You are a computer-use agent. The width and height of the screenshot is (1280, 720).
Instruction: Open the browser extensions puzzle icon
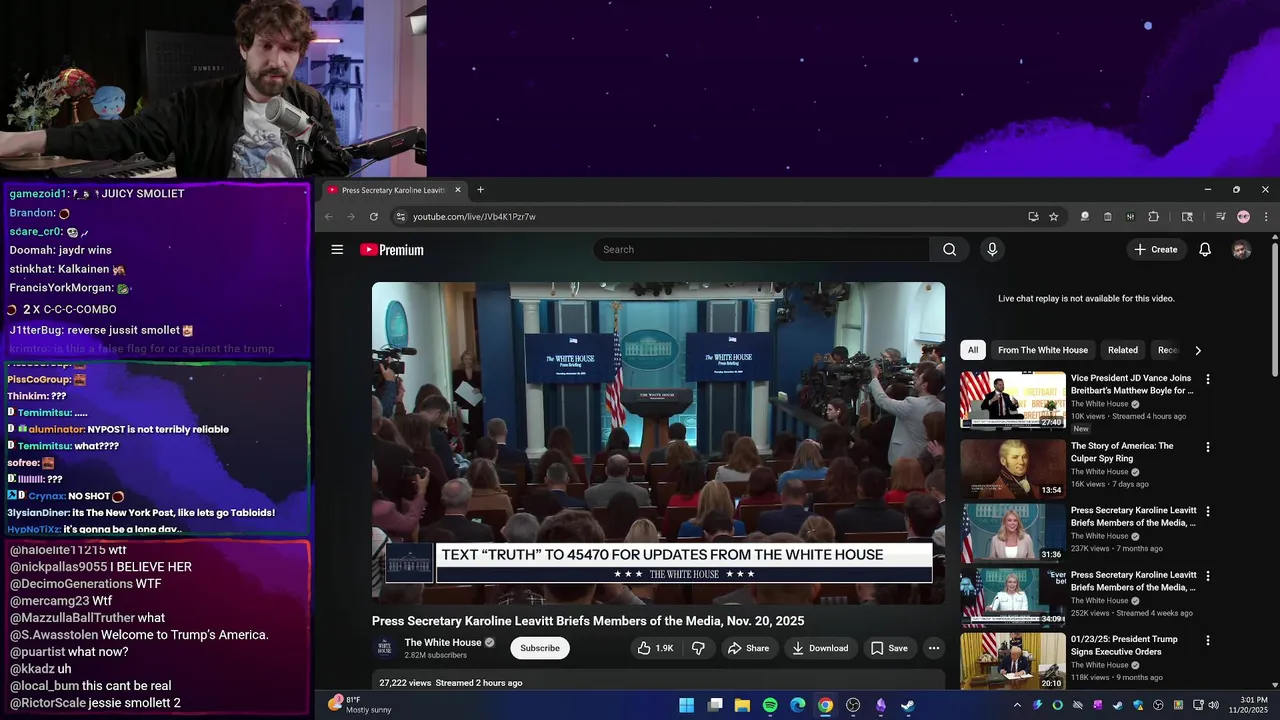point(1153,217)
